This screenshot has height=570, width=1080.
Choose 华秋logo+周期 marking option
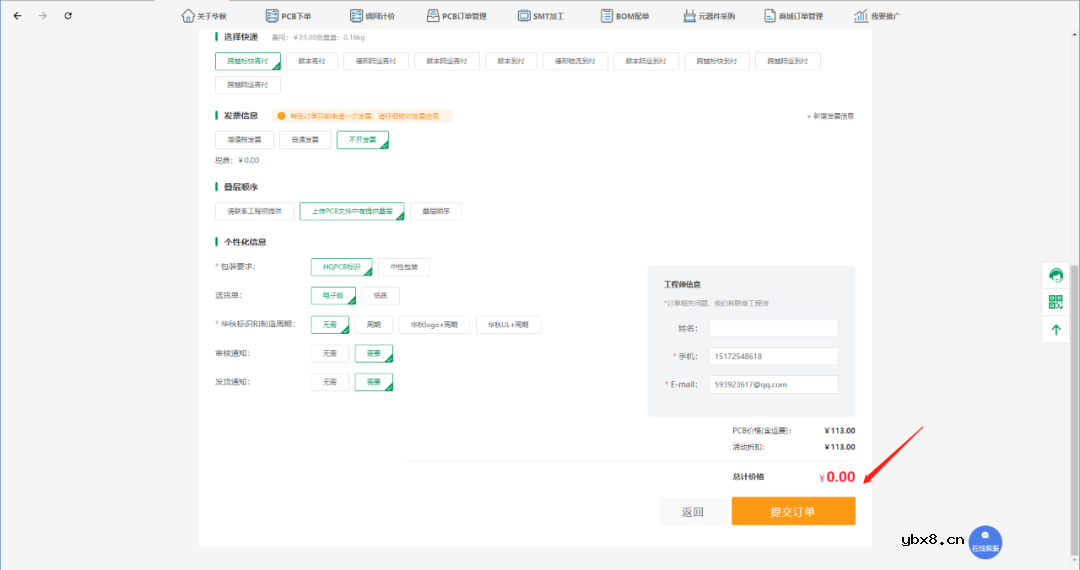pos(434,325)
